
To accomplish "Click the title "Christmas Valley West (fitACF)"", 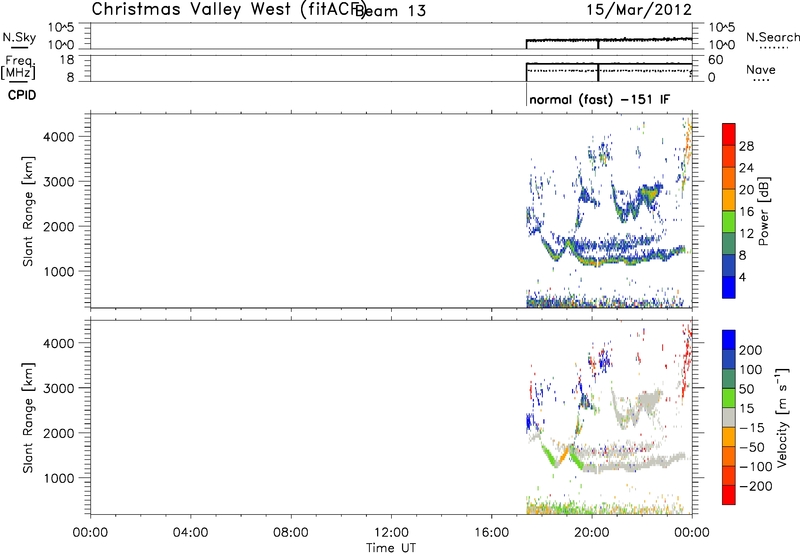I will coord(229,10).
